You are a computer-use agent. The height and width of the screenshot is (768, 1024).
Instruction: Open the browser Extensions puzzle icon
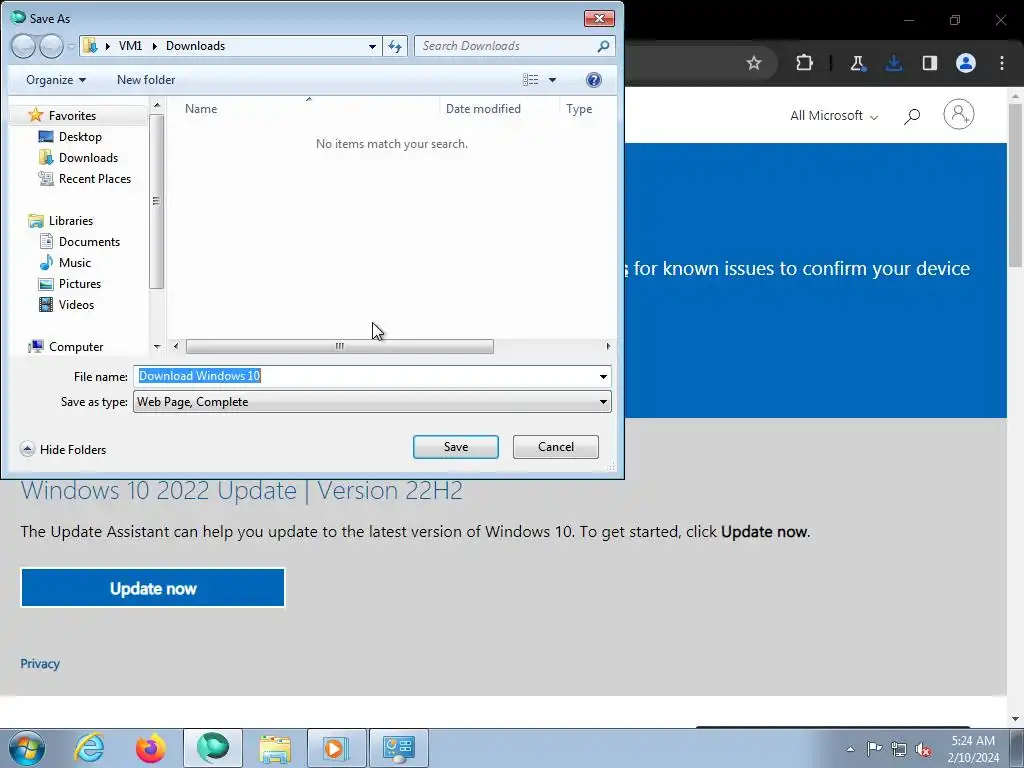point(805,63)
